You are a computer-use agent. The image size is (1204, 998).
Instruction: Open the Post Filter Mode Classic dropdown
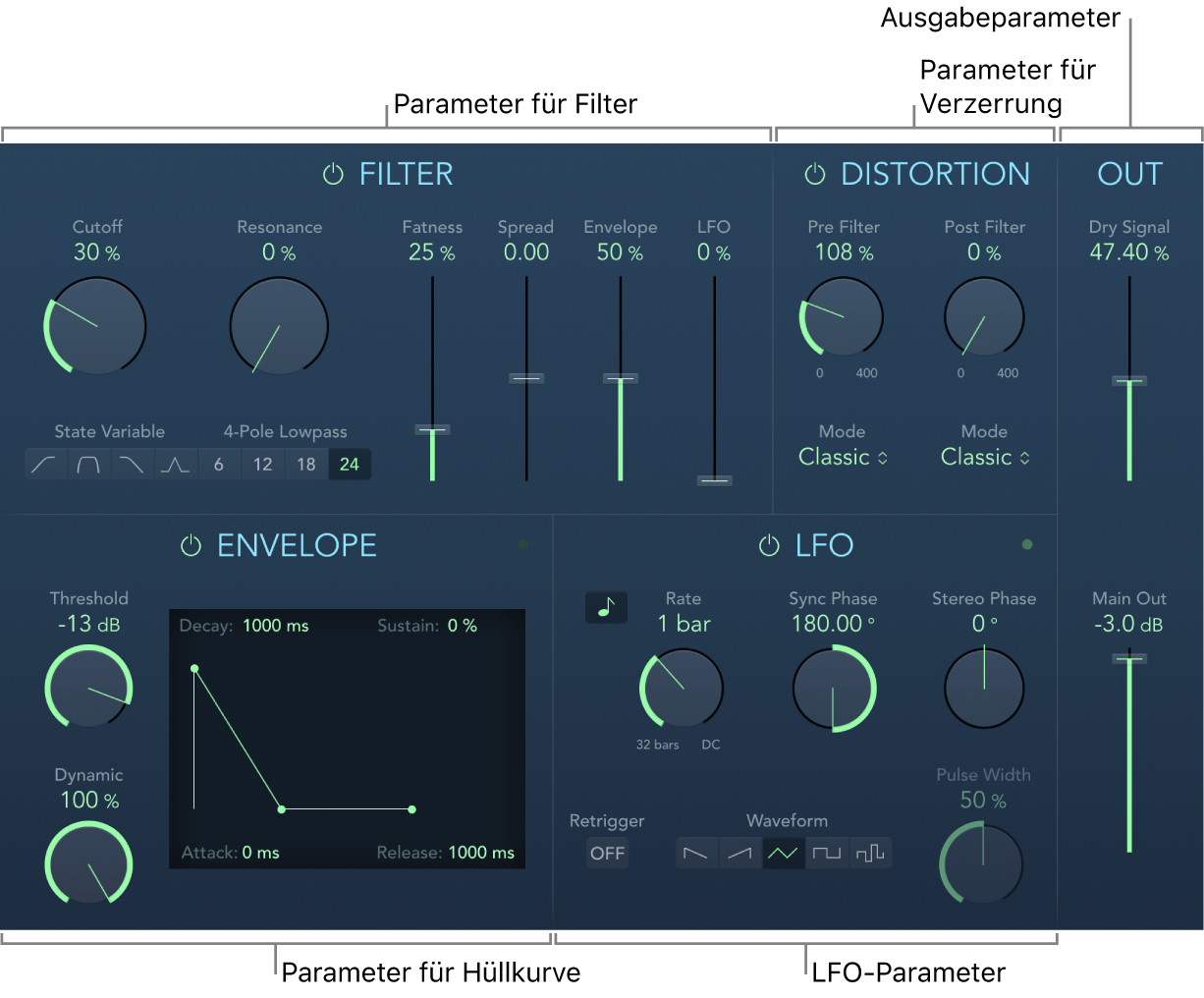[x=985, y=457]
